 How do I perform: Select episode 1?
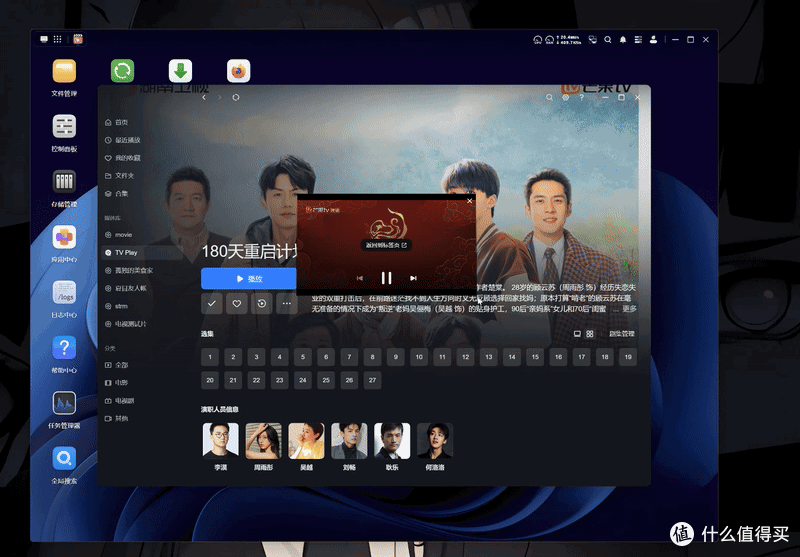(210, 357)
